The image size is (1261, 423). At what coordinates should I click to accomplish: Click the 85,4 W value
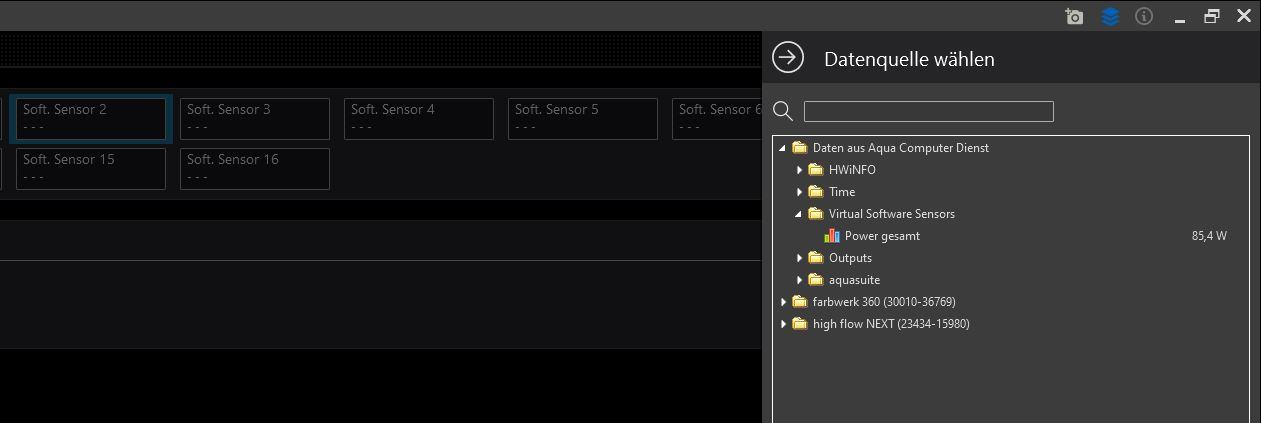(1209, 237)
